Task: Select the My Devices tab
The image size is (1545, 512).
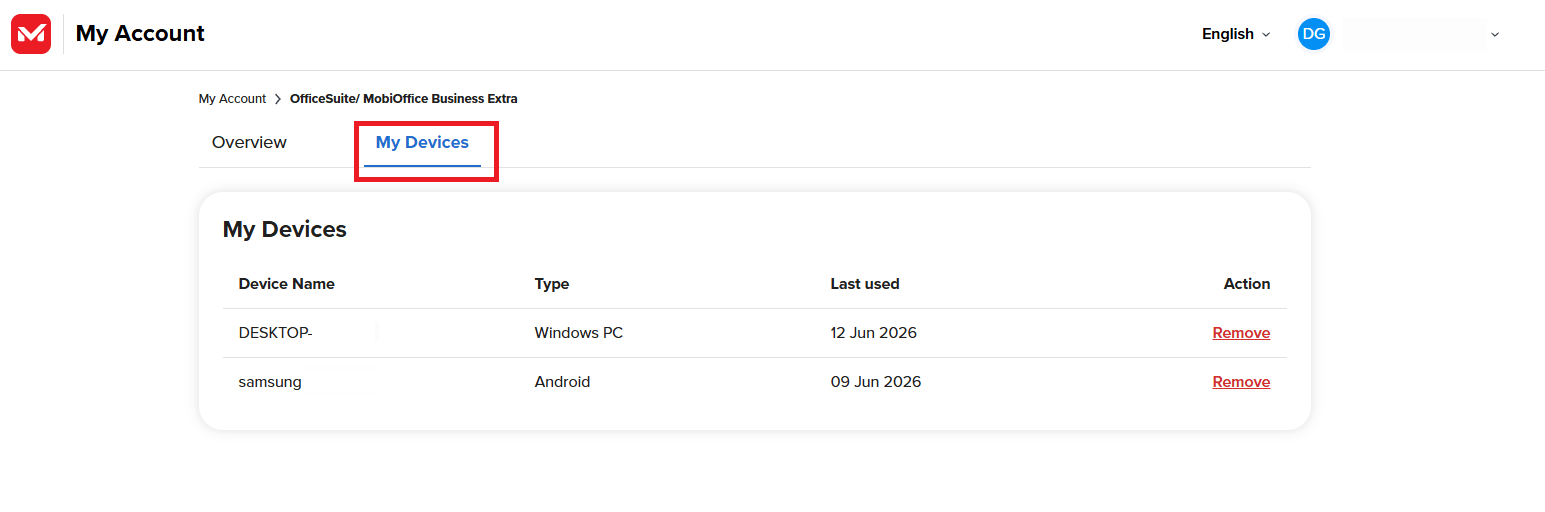Action: tap(422, 142)
